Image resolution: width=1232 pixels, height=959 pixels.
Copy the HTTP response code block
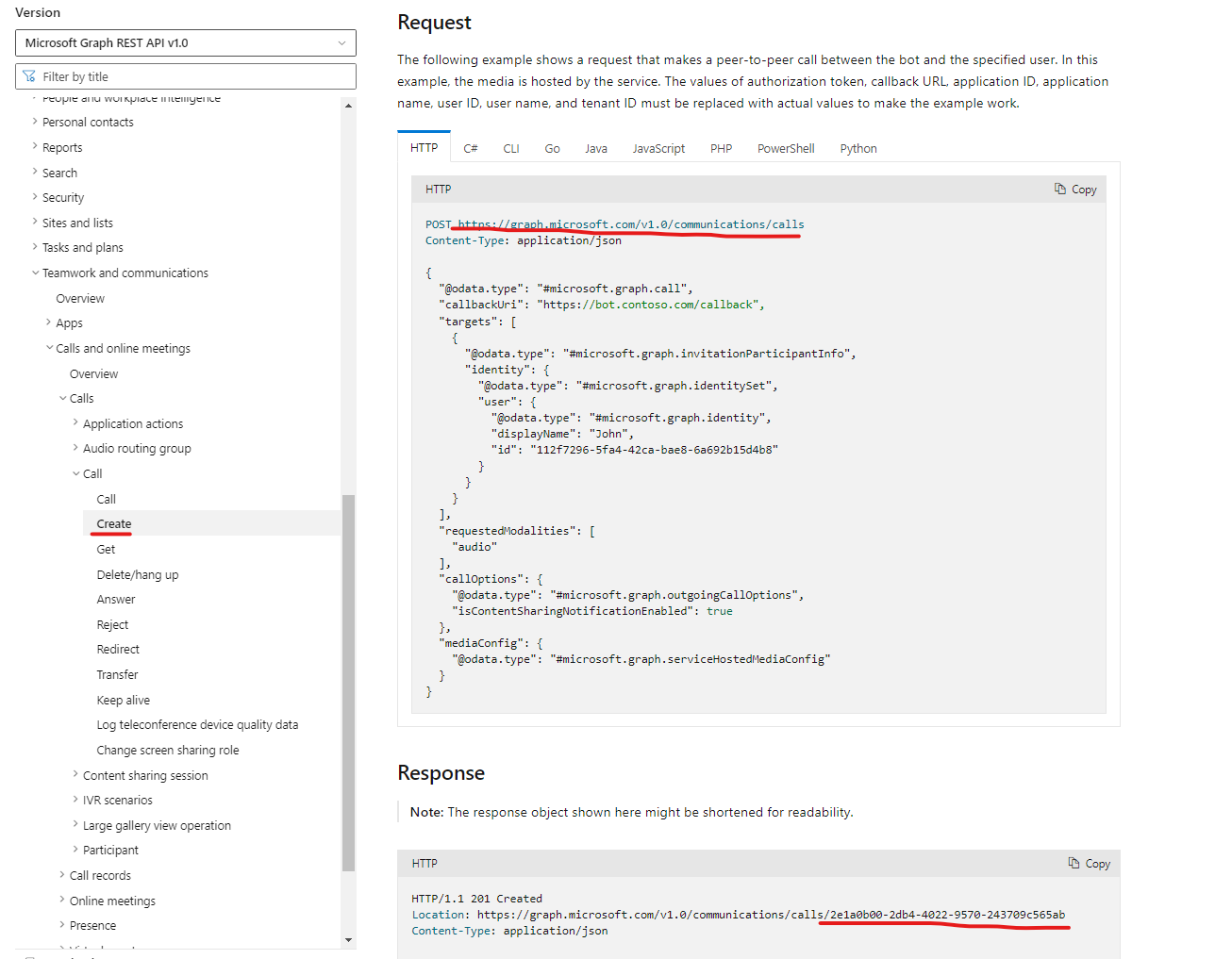tap(1089, 864)
